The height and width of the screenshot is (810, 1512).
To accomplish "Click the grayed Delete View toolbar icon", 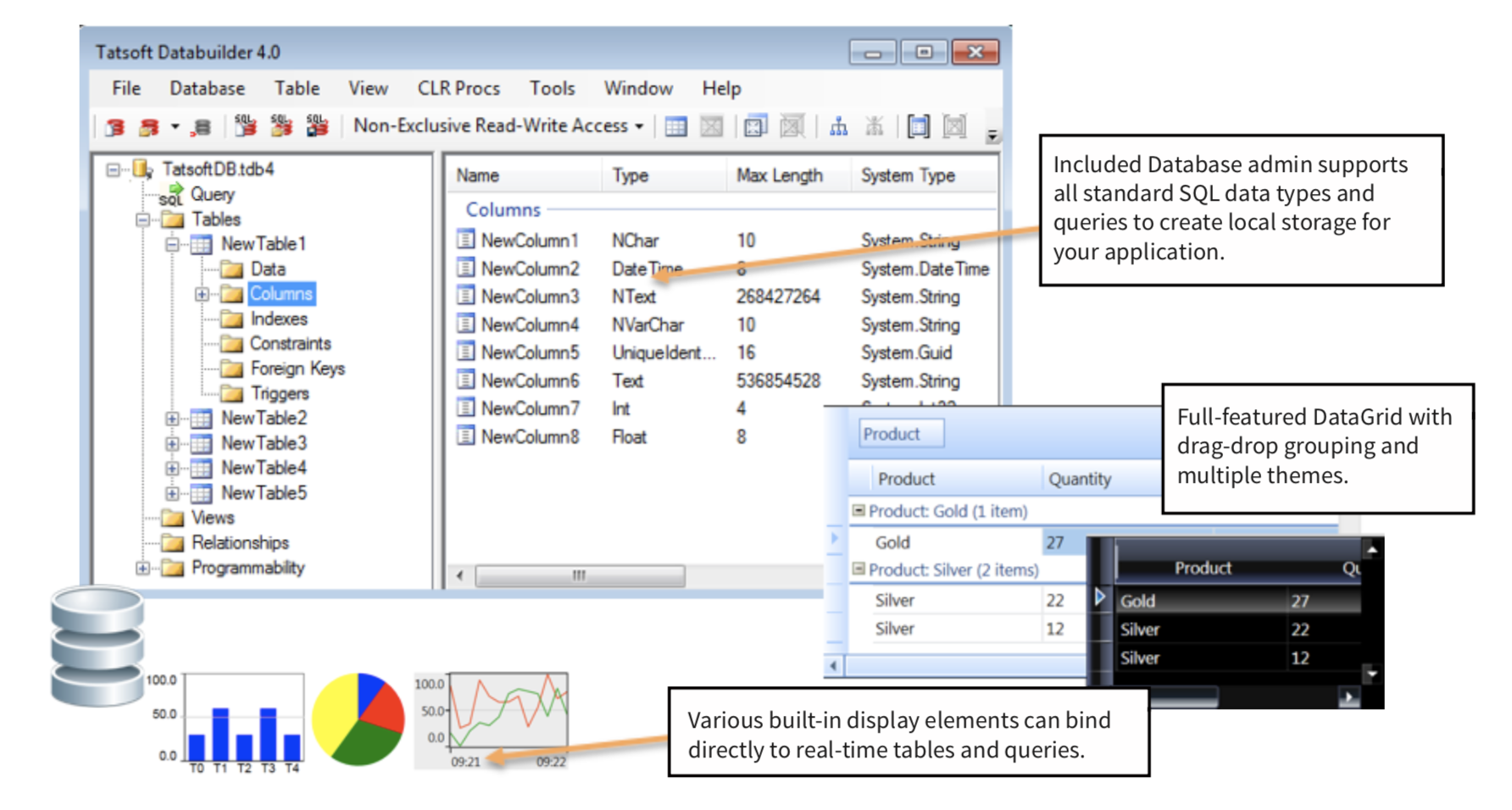I will pyautogui.click(x=792, y=127).
